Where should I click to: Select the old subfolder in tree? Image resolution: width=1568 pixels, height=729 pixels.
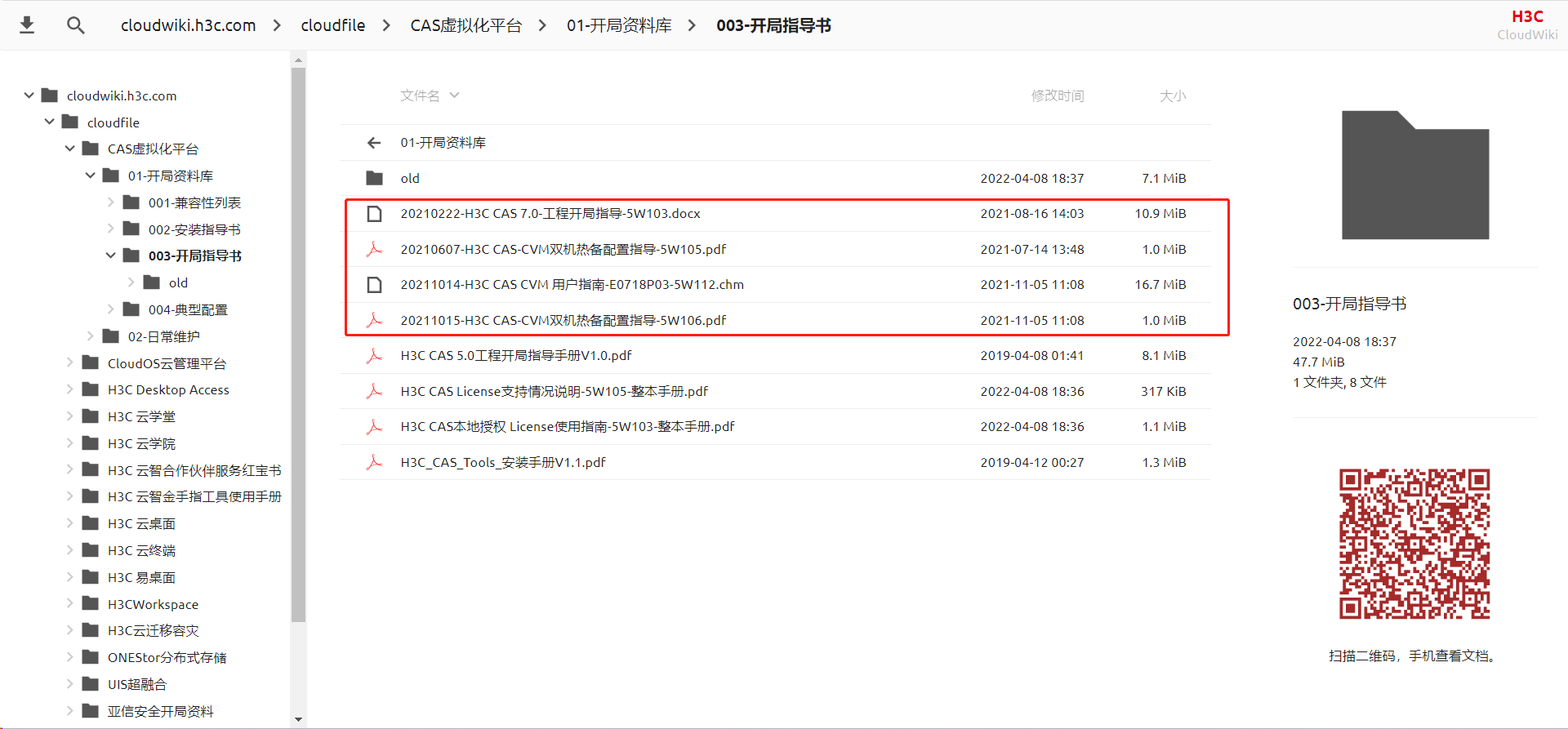pos(178,282)
